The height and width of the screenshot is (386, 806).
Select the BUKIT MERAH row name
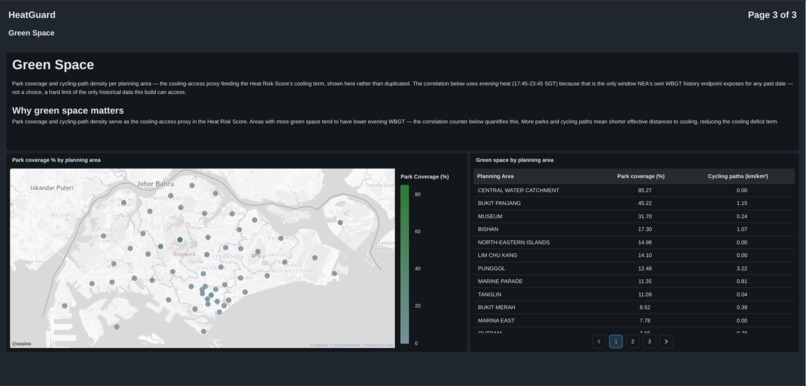(x=497, y=307)
